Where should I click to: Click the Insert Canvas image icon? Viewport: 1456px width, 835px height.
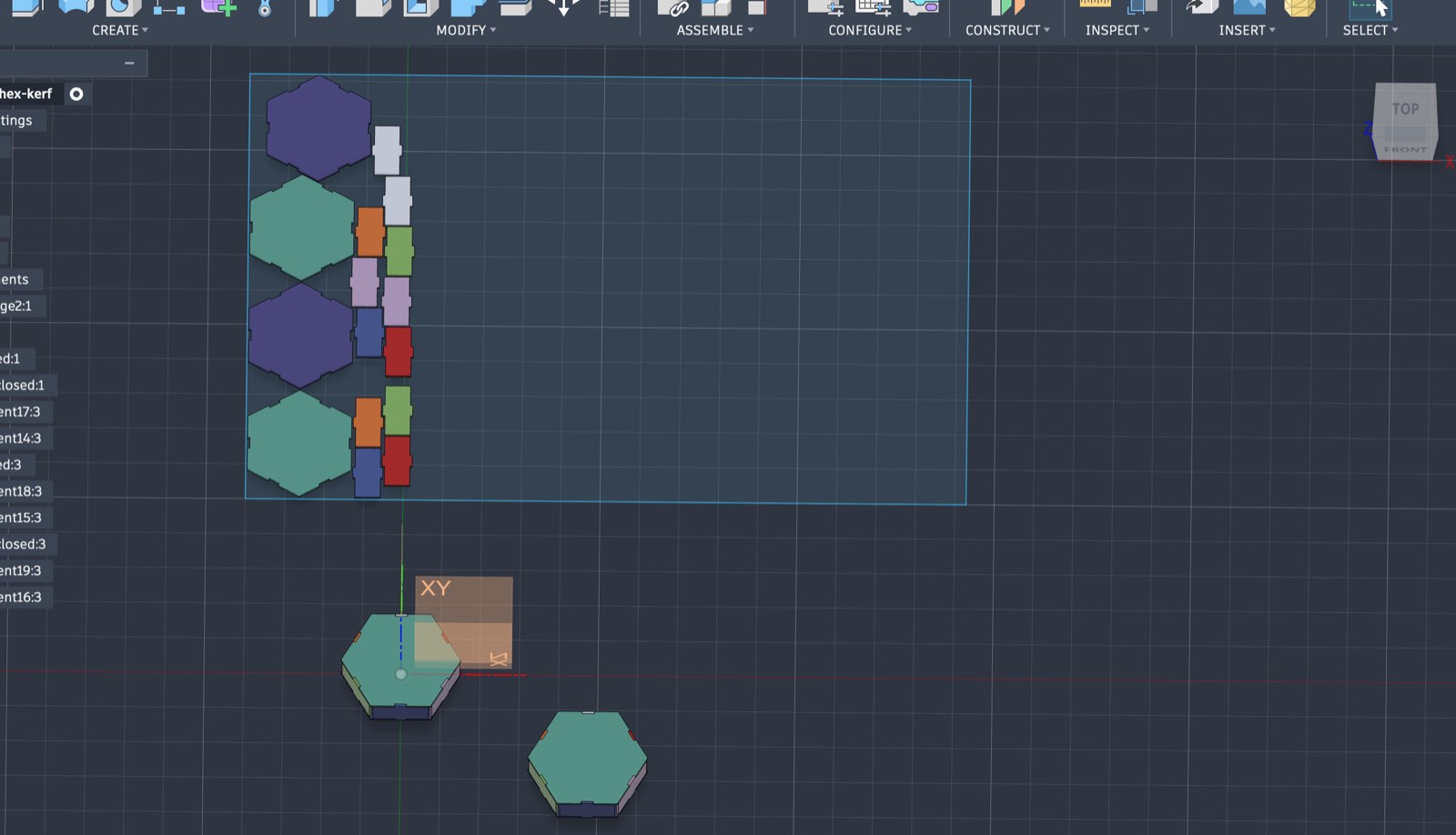click(1249, 7)
